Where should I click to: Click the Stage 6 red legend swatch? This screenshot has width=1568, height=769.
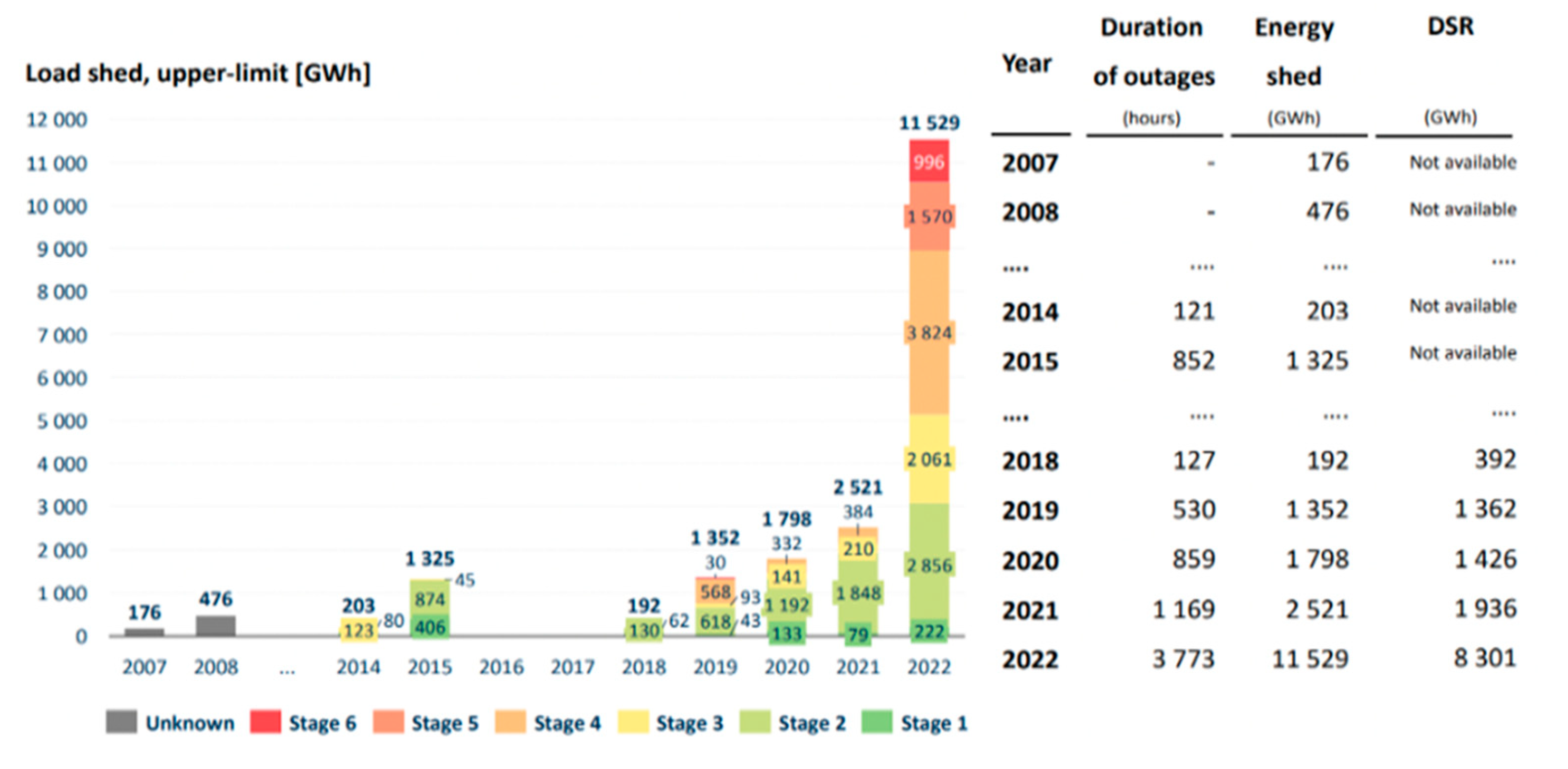265,722
